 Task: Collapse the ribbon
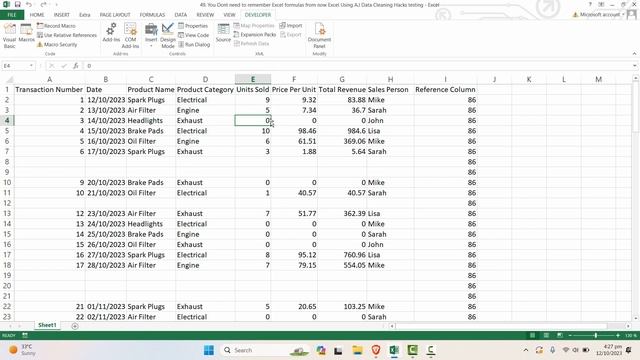pos(634,54)
